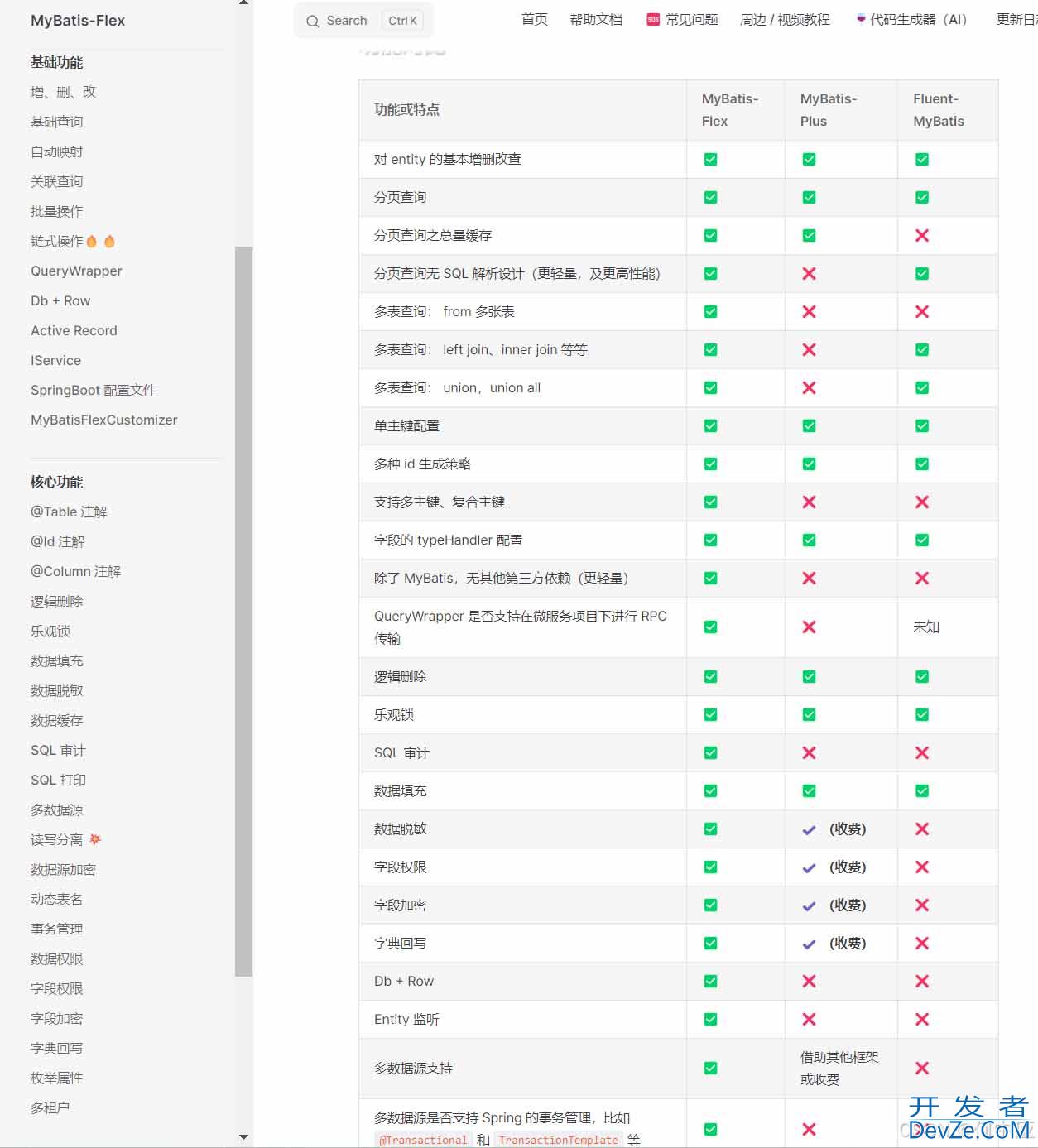This screenshot has width=1038, height=1148.
Task: Open 帮助文档 in top navigation
Action: point(596,19)
